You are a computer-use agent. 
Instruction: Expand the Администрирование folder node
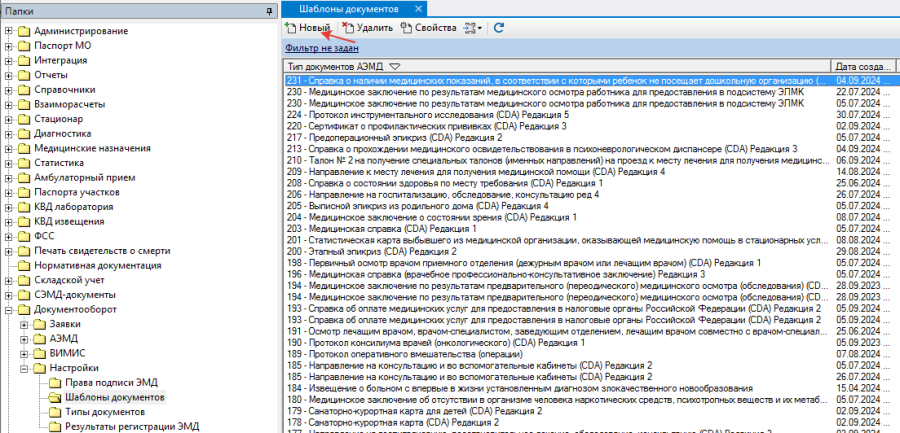point(9,31)
